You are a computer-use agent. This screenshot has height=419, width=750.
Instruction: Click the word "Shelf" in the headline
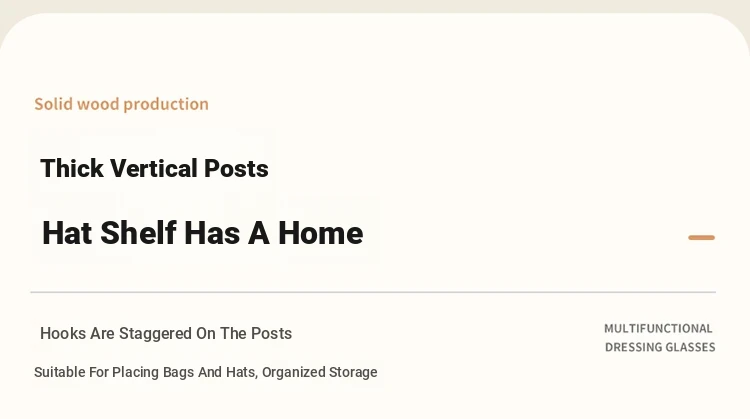coord(138,233)
